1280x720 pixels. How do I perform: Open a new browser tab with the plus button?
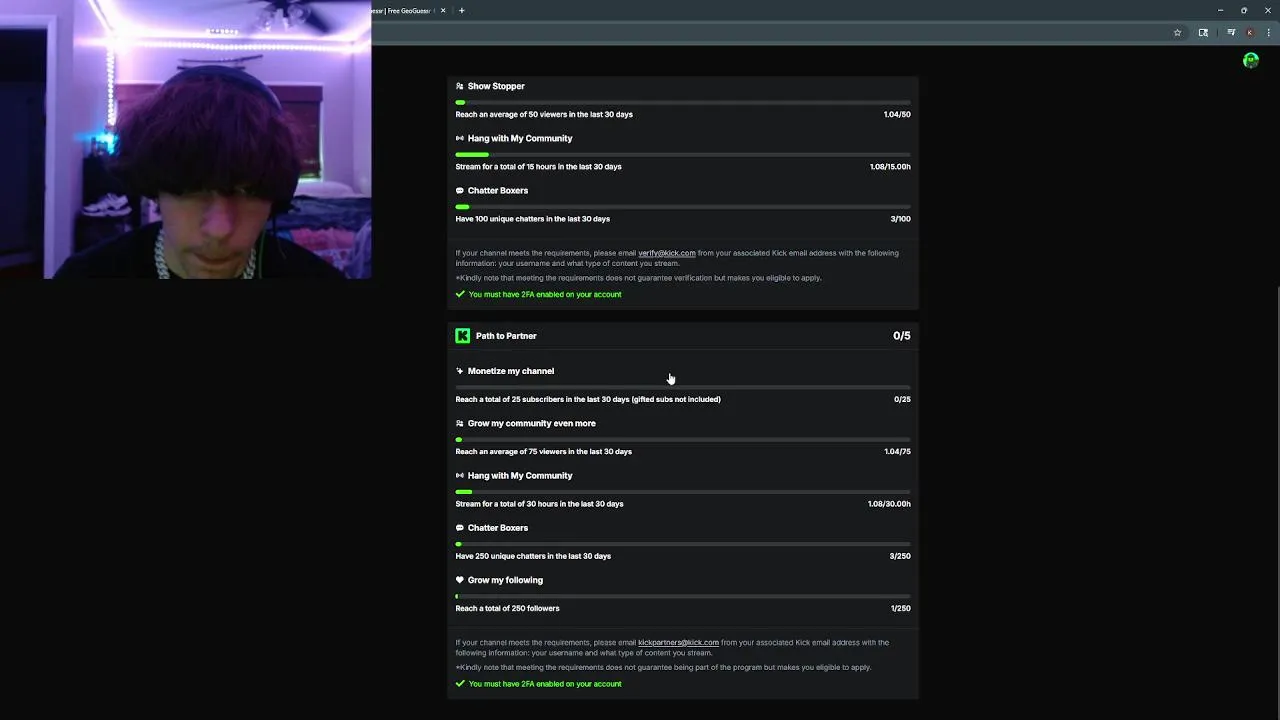click(x=461, y=10)
